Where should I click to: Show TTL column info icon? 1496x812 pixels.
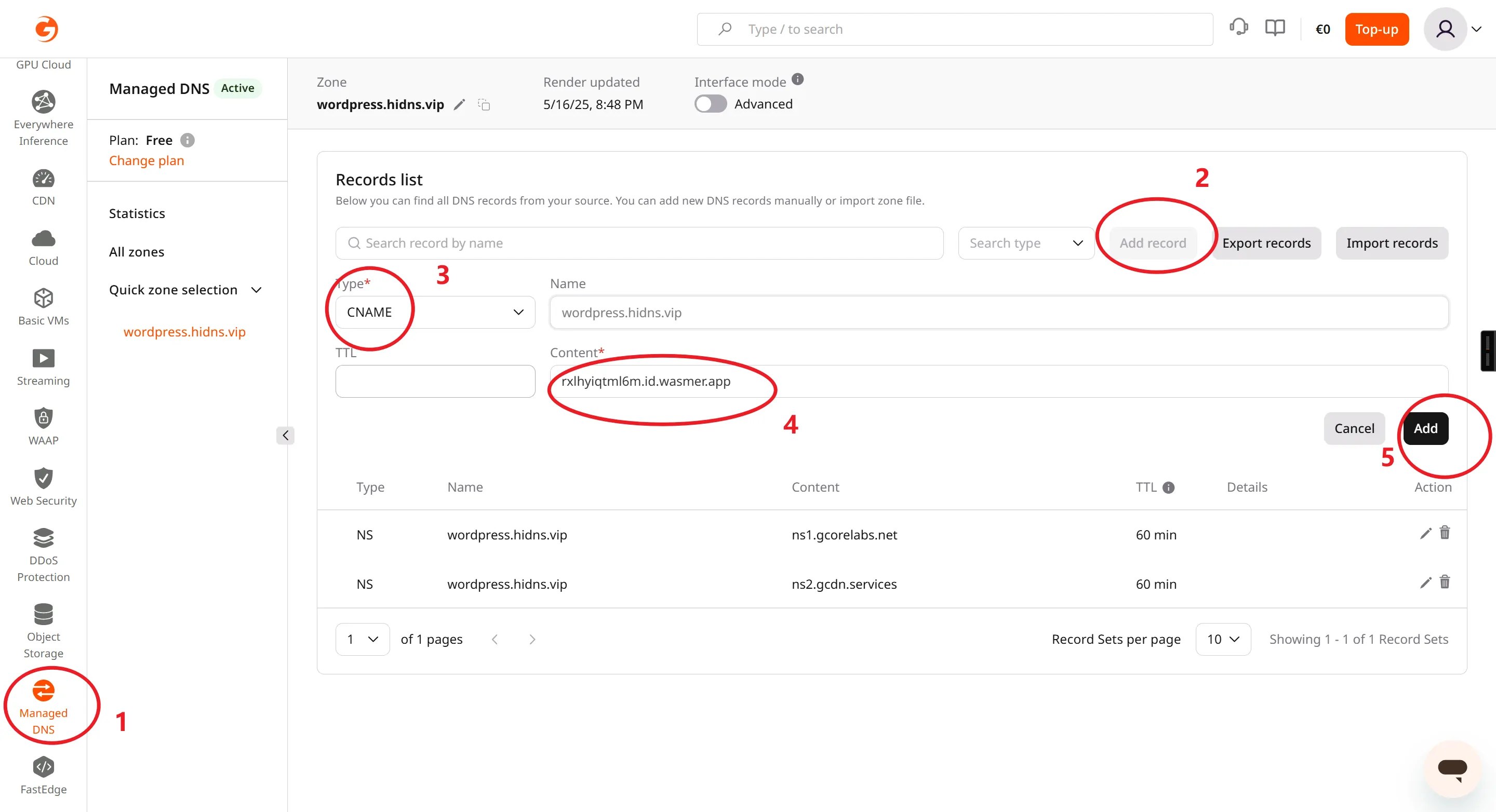click(x=1168, y=488)
